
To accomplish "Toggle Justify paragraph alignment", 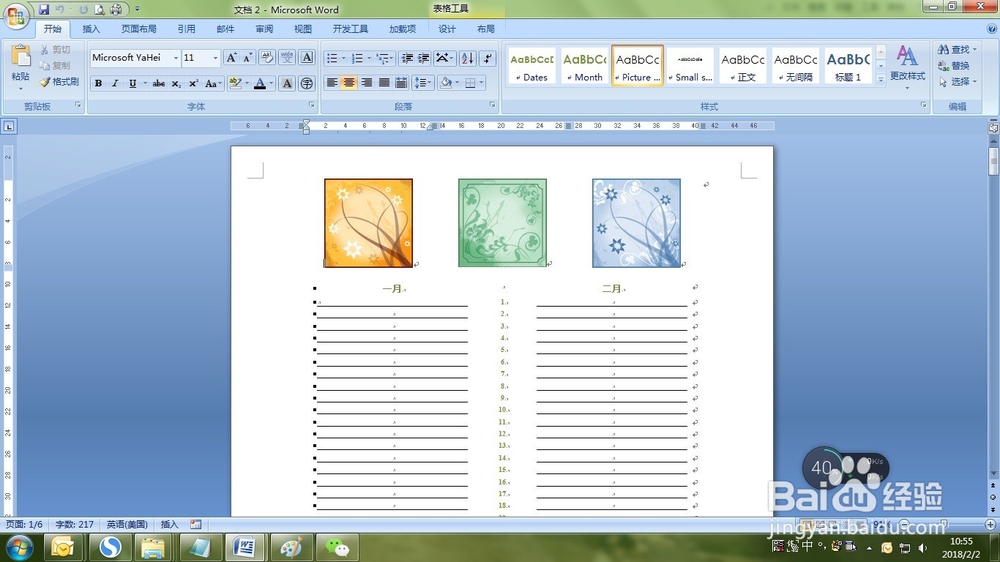I will [384, 83].
